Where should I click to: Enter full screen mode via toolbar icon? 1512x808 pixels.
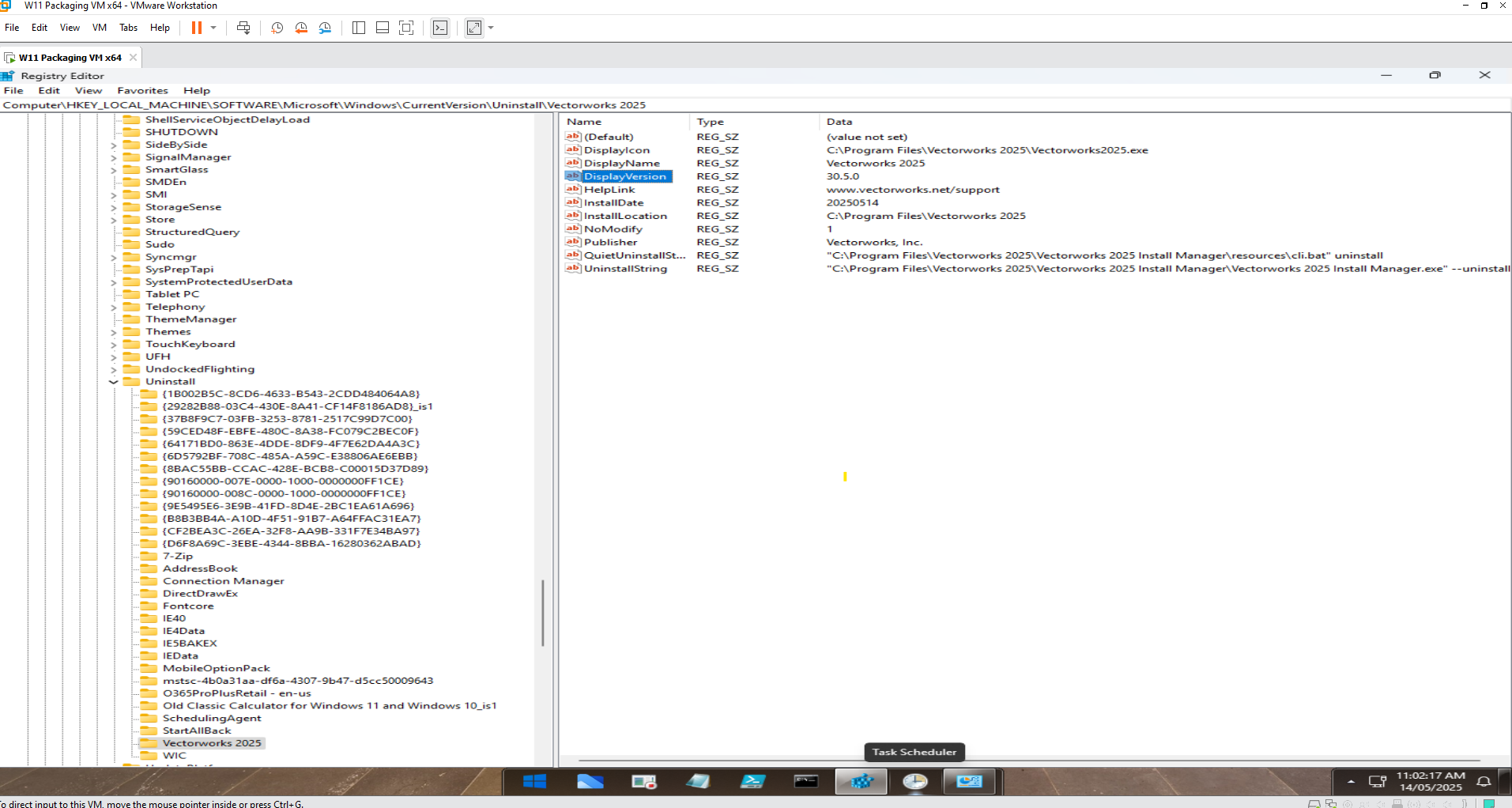(406, 28)
